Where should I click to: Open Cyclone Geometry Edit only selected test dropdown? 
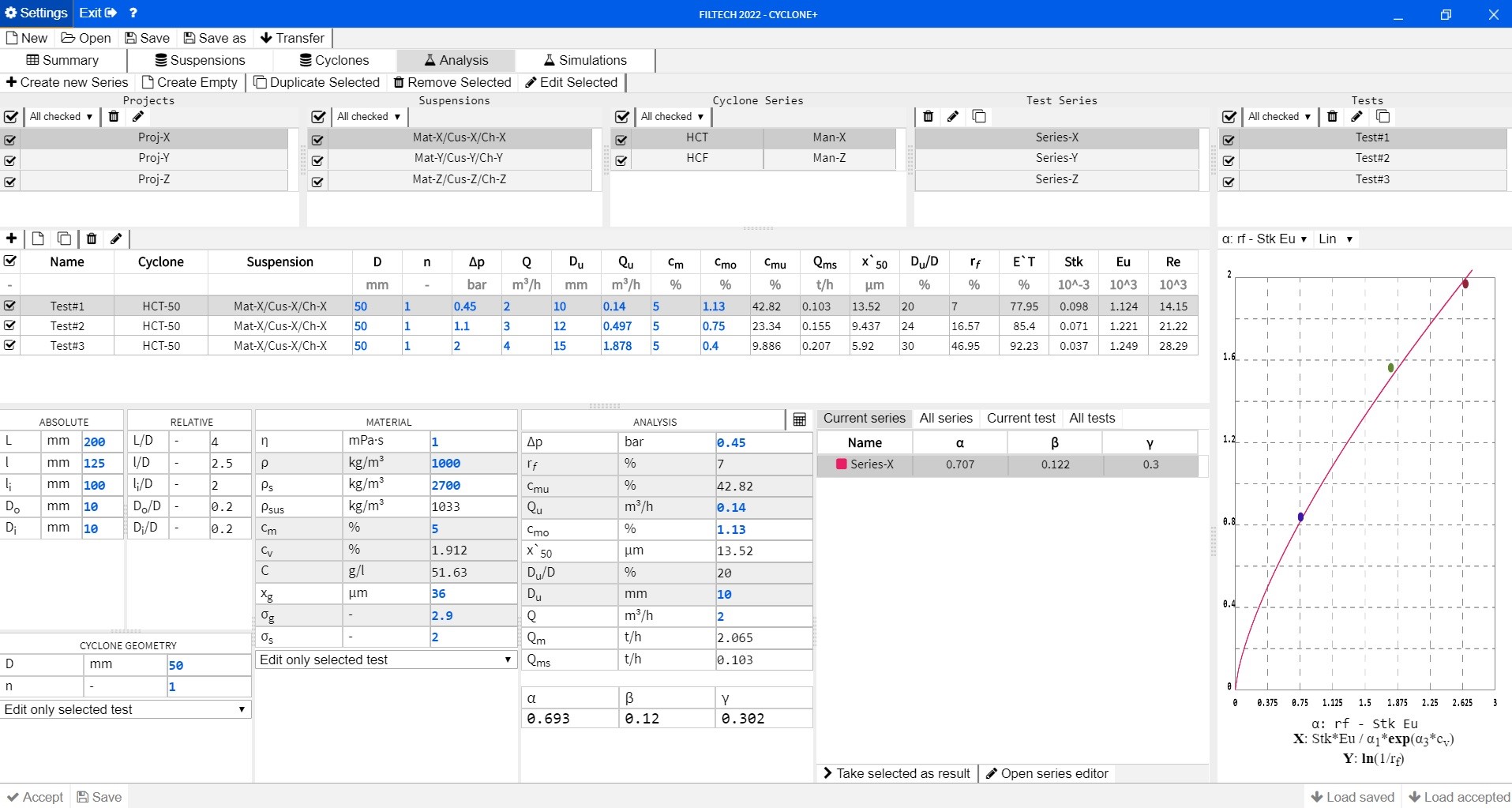[x=126, y=709]
